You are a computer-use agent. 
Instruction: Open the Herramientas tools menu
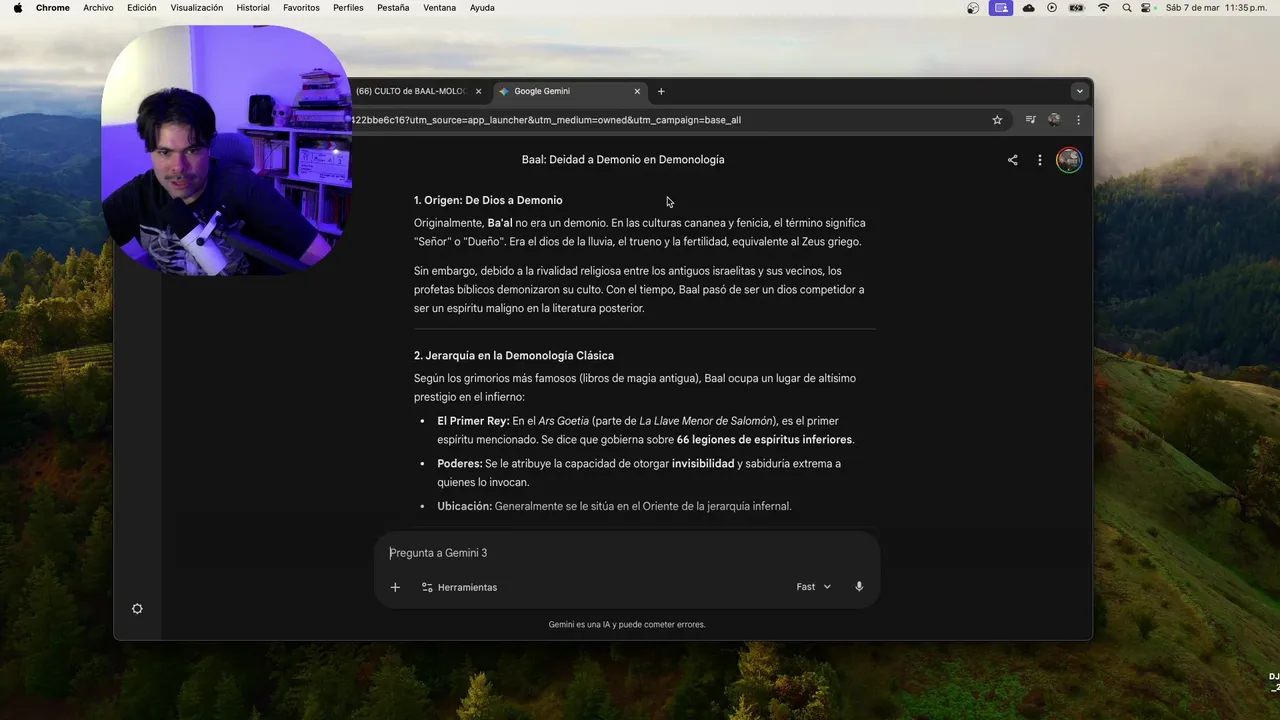[x=459, y=587]
